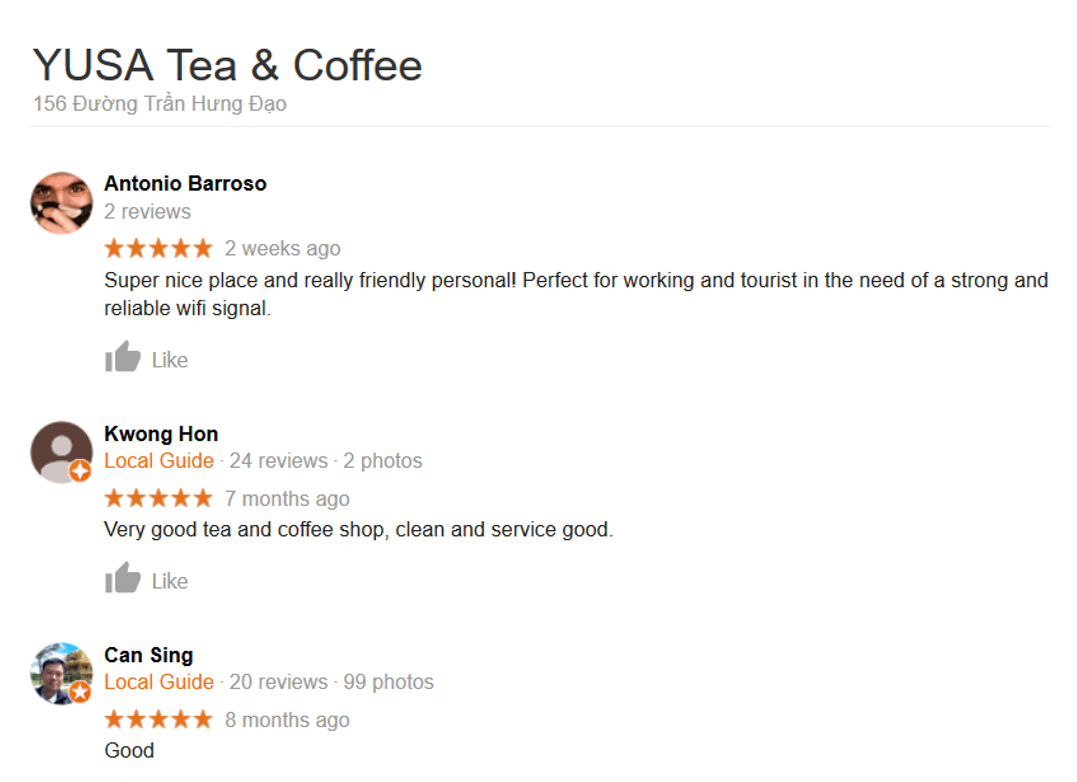Click the thumbs-up icon under Kwong Hon's review
The height and width of the screenshot is (782, 1077).
pyautogui.click(x=122, y=578)
